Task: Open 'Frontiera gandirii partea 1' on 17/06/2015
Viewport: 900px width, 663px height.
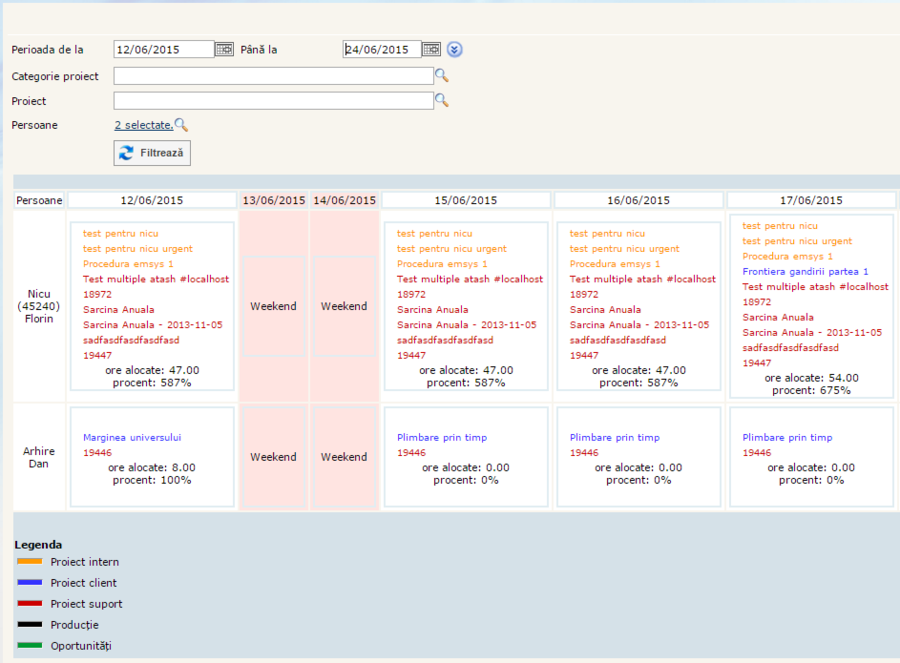Action: (805, 271)
